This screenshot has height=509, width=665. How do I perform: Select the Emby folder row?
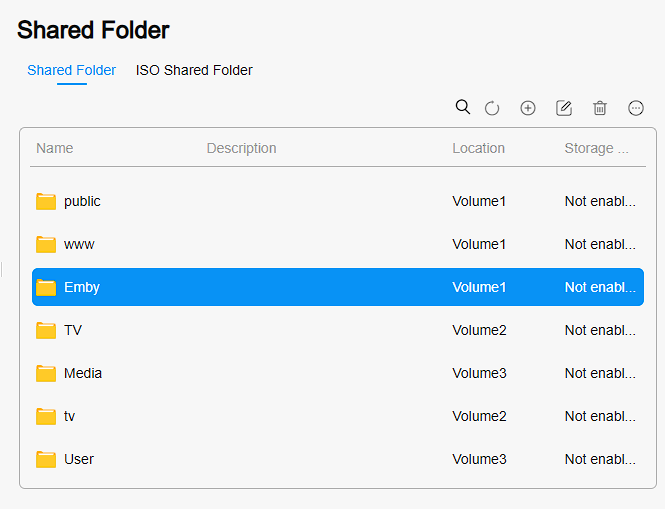(338, 287)
